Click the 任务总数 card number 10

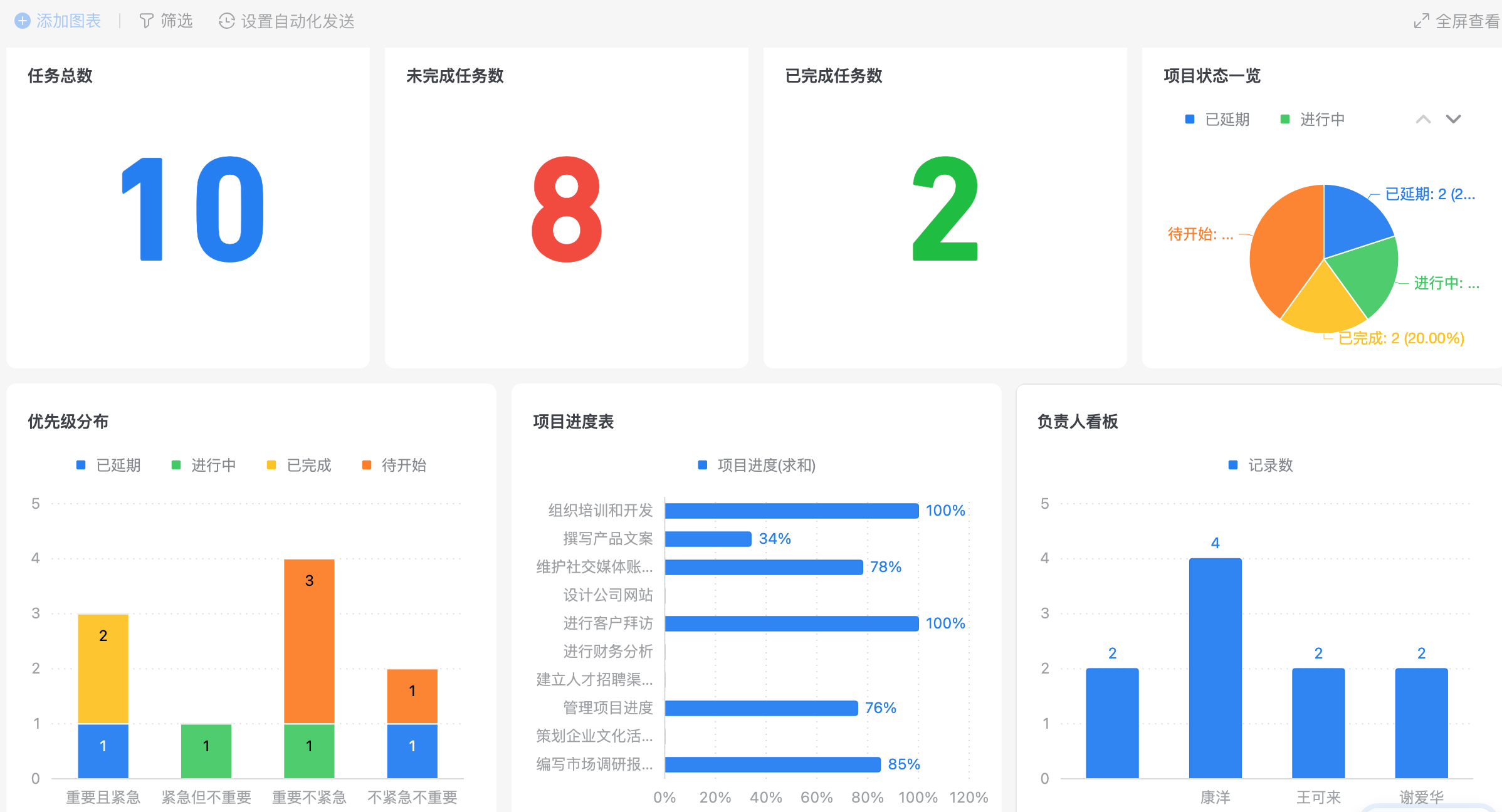192,210
